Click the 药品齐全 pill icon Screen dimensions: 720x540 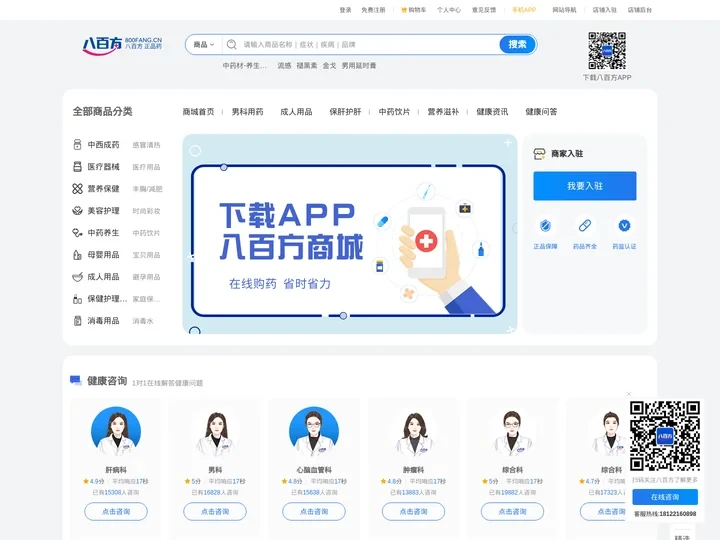tap(585, 225)
